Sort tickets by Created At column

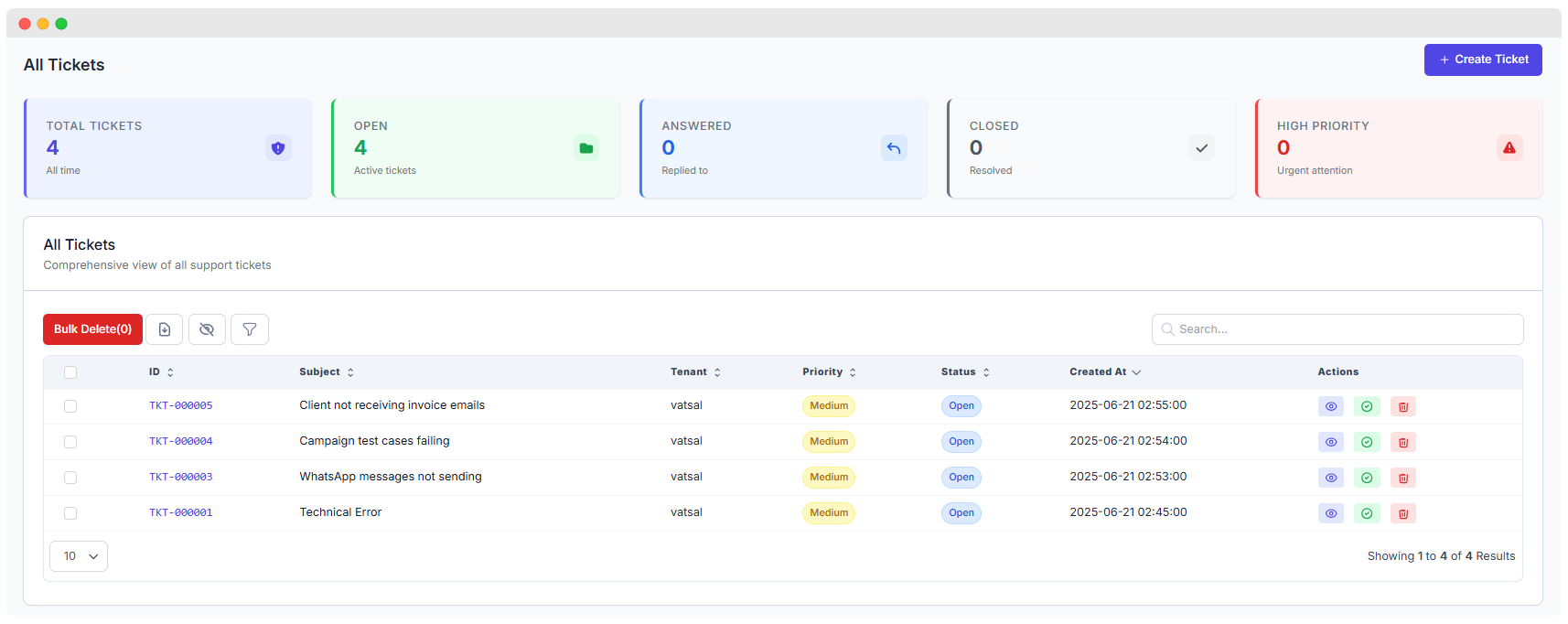click(1105, 372)
